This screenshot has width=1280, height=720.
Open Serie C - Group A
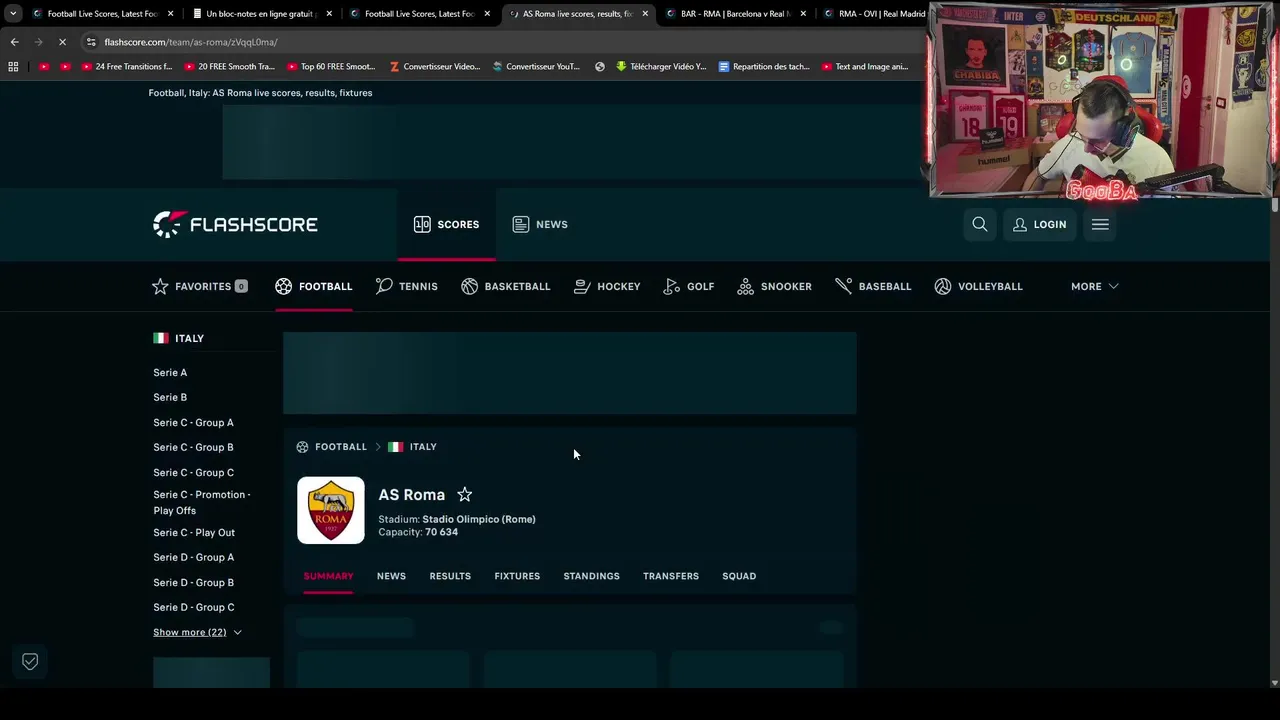193,422
